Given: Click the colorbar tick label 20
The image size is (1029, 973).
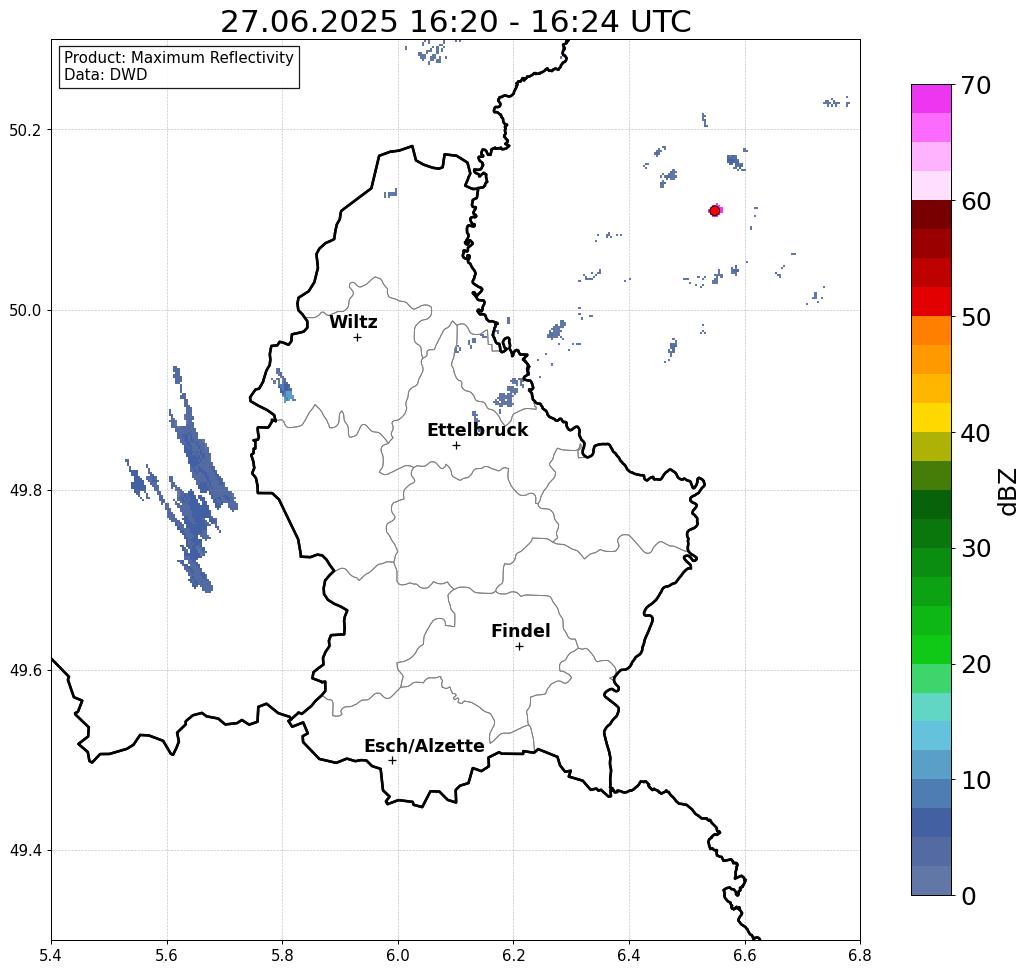Looking at the screenshot, I should pos(976,664).
